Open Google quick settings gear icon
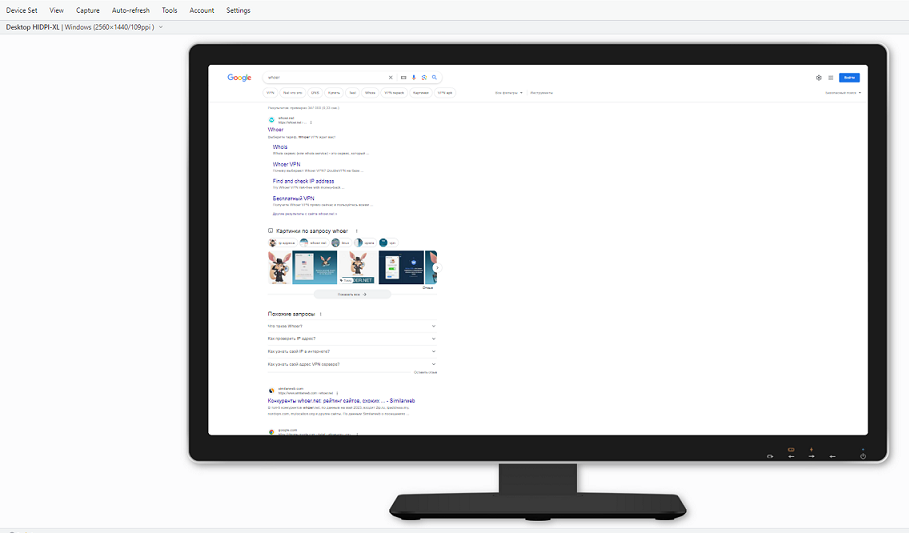Viewport: 909px width, 533px height. tap(818, 77)
